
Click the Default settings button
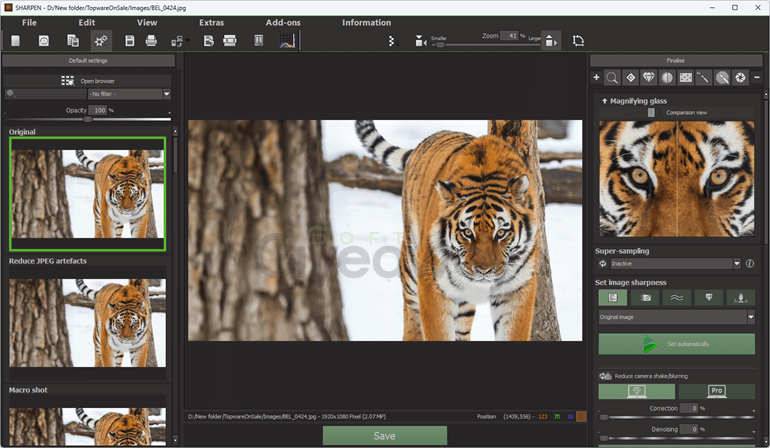click(x=88, y=60)
